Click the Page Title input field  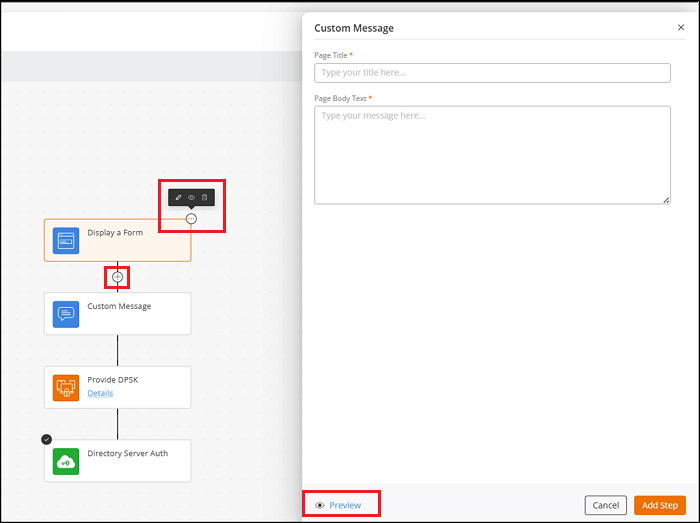pyautogui.click(x=492, y=73)
